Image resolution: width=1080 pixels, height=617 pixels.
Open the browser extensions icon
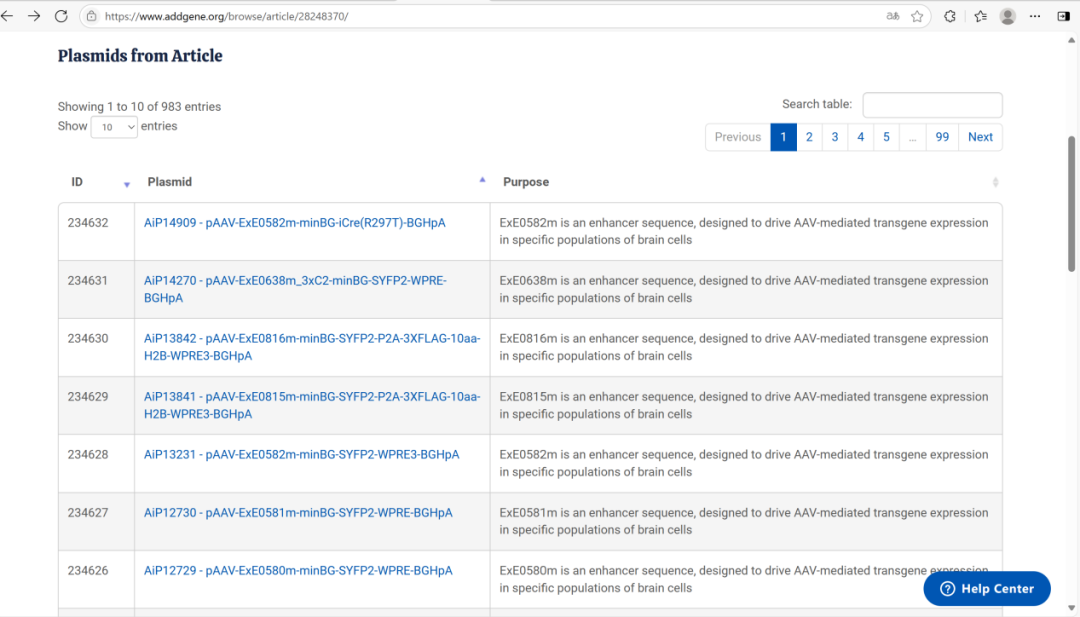tap(950, 16)
